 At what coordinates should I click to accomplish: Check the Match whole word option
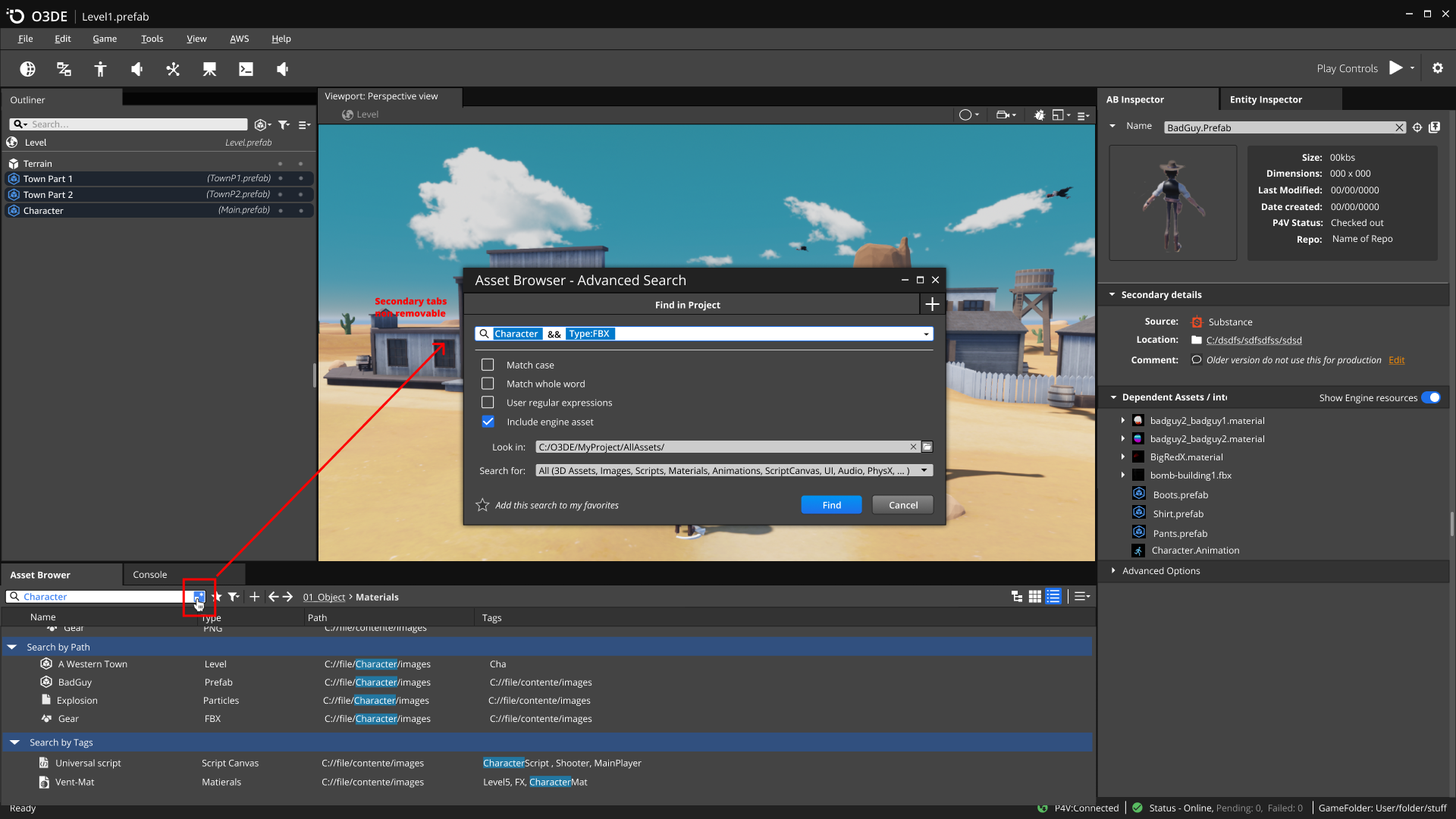[x=488, y=384]
